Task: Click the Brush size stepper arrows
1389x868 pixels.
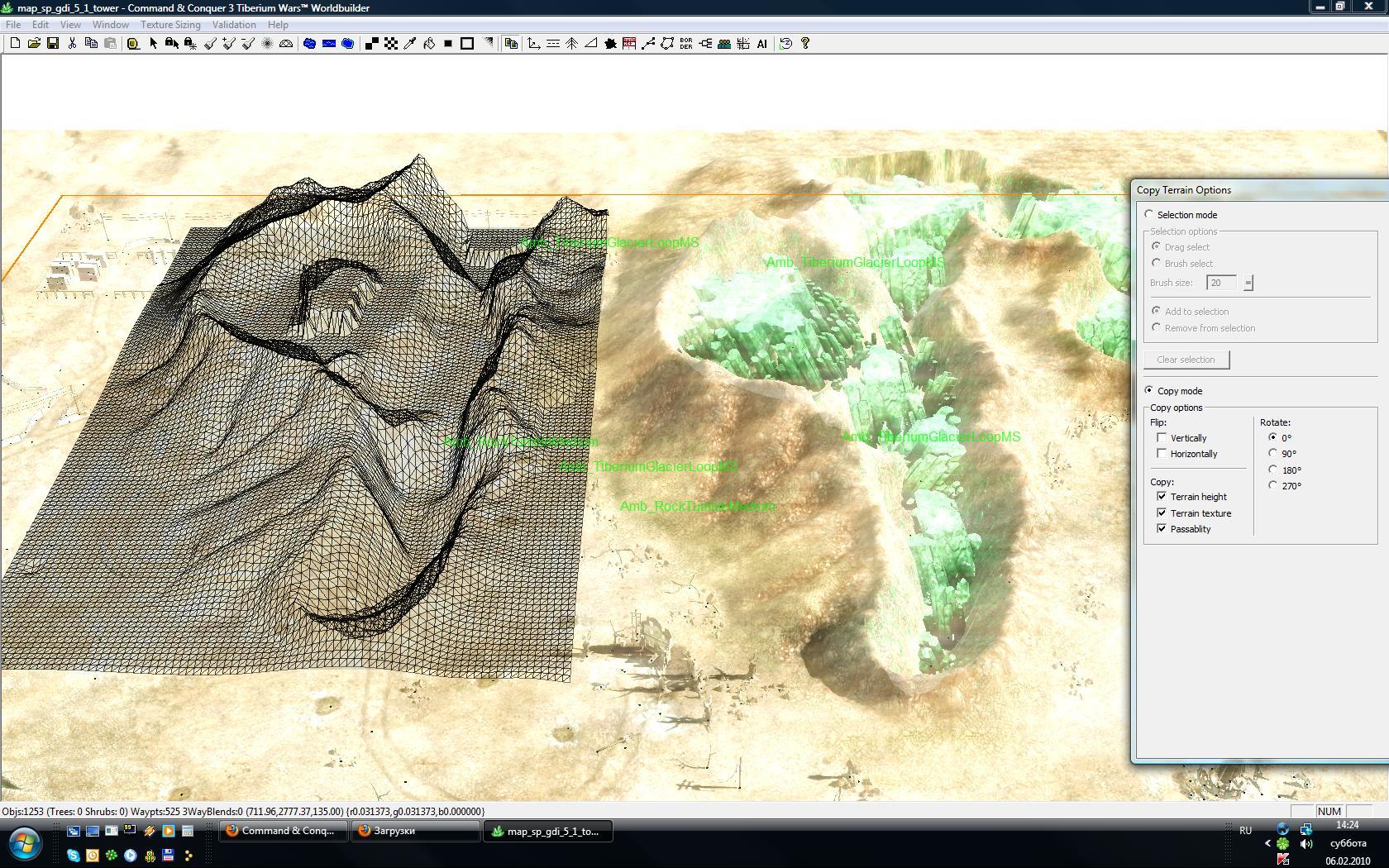Action: (1248, 283)
